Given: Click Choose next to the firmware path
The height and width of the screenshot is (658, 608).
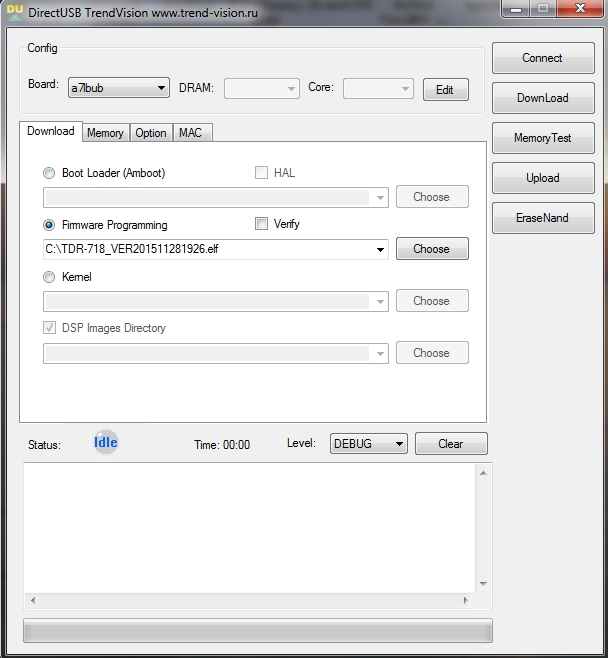Looking at the screenshot, I should pyautogui.click(x=431, y=249).
